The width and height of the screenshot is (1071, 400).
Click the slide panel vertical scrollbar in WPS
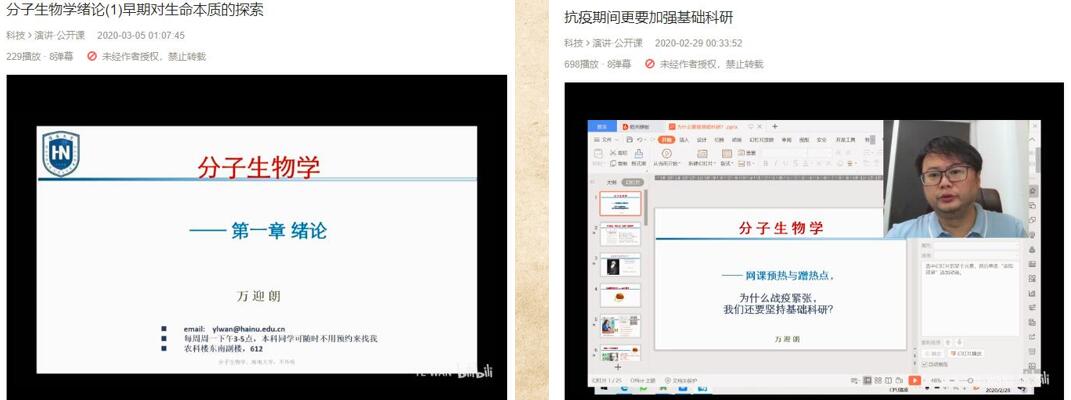pyautogui.click(x=646, y=208)
